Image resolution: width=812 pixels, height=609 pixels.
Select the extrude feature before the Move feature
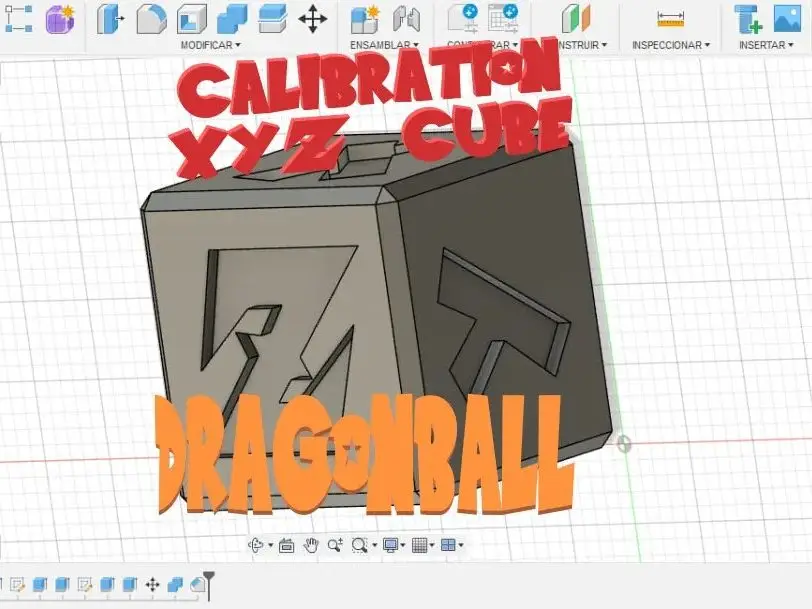(x=129, y=585)
